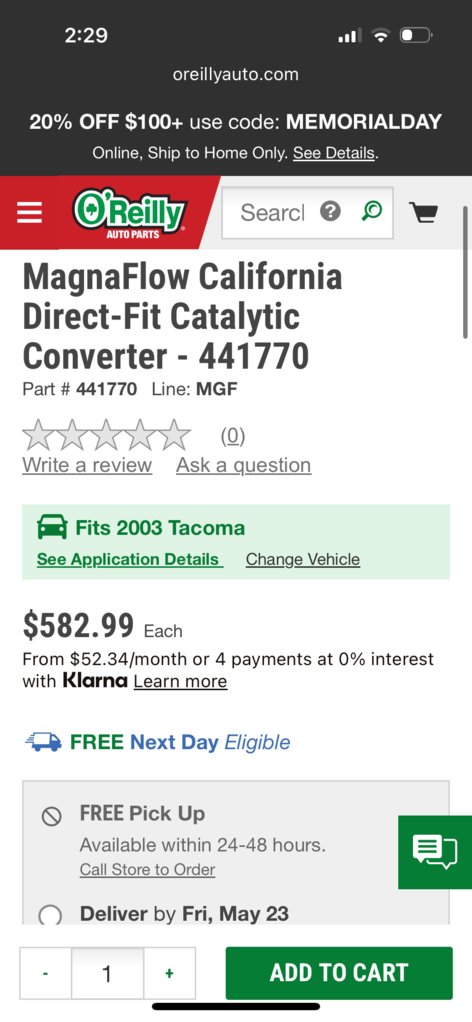Click the green car fitment icon
This screenshot has height=1022, width=472.
click(52, 527)
